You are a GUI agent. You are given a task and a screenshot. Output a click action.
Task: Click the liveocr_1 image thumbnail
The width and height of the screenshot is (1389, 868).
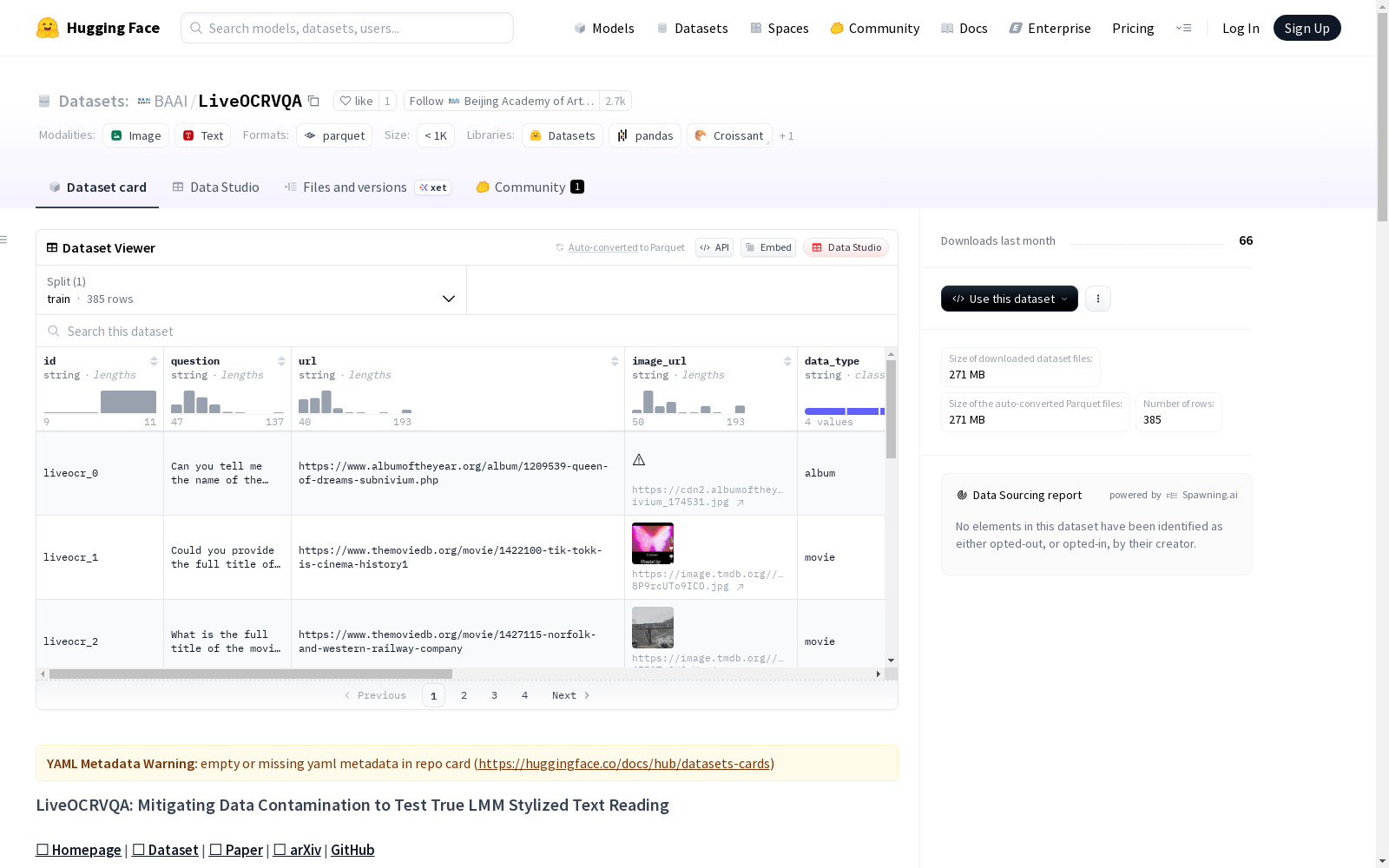point(653,543)
